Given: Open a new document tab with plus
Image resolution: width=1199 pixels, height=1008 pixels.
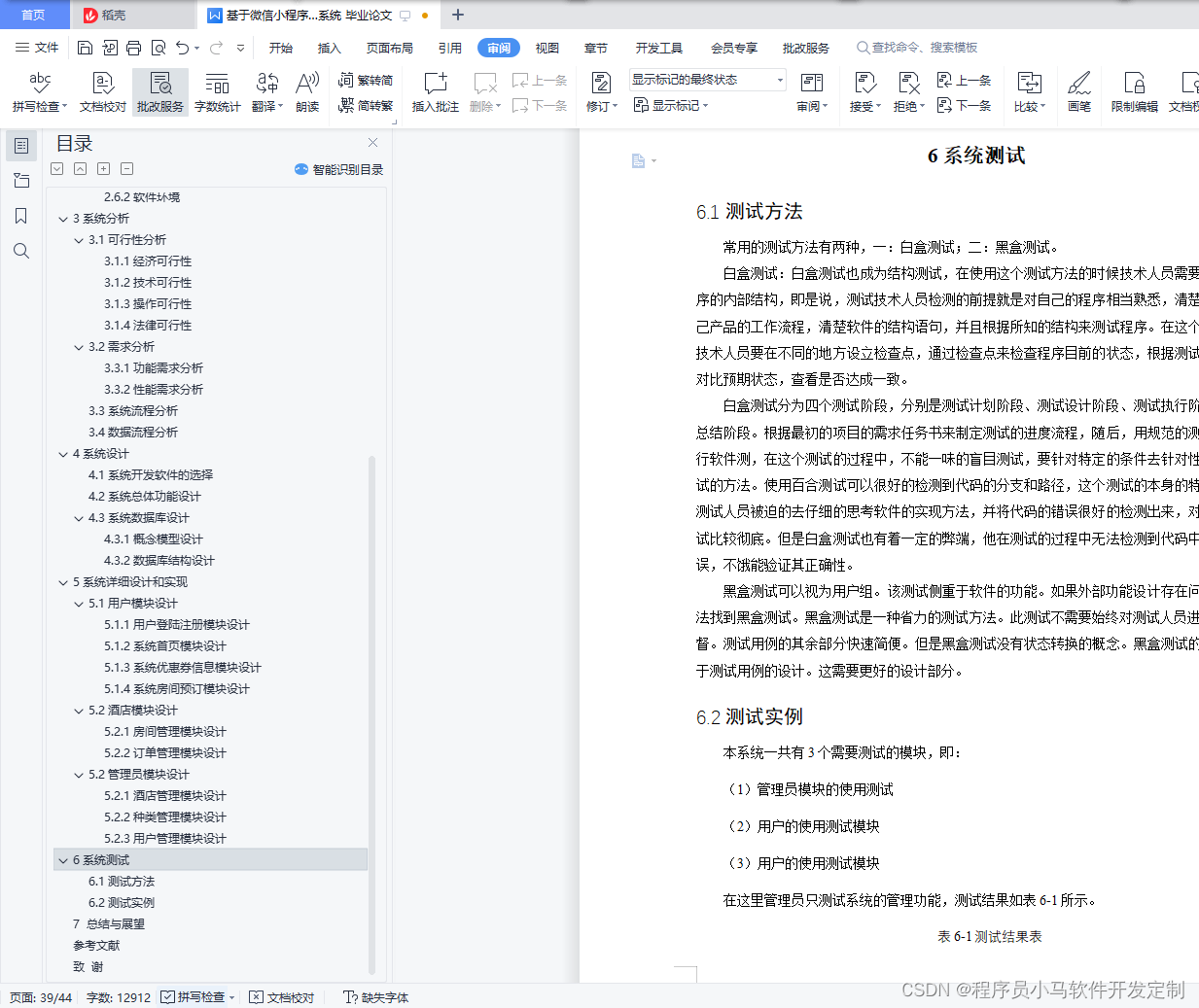Looking at the screenshot, I should tap(458, 15).
